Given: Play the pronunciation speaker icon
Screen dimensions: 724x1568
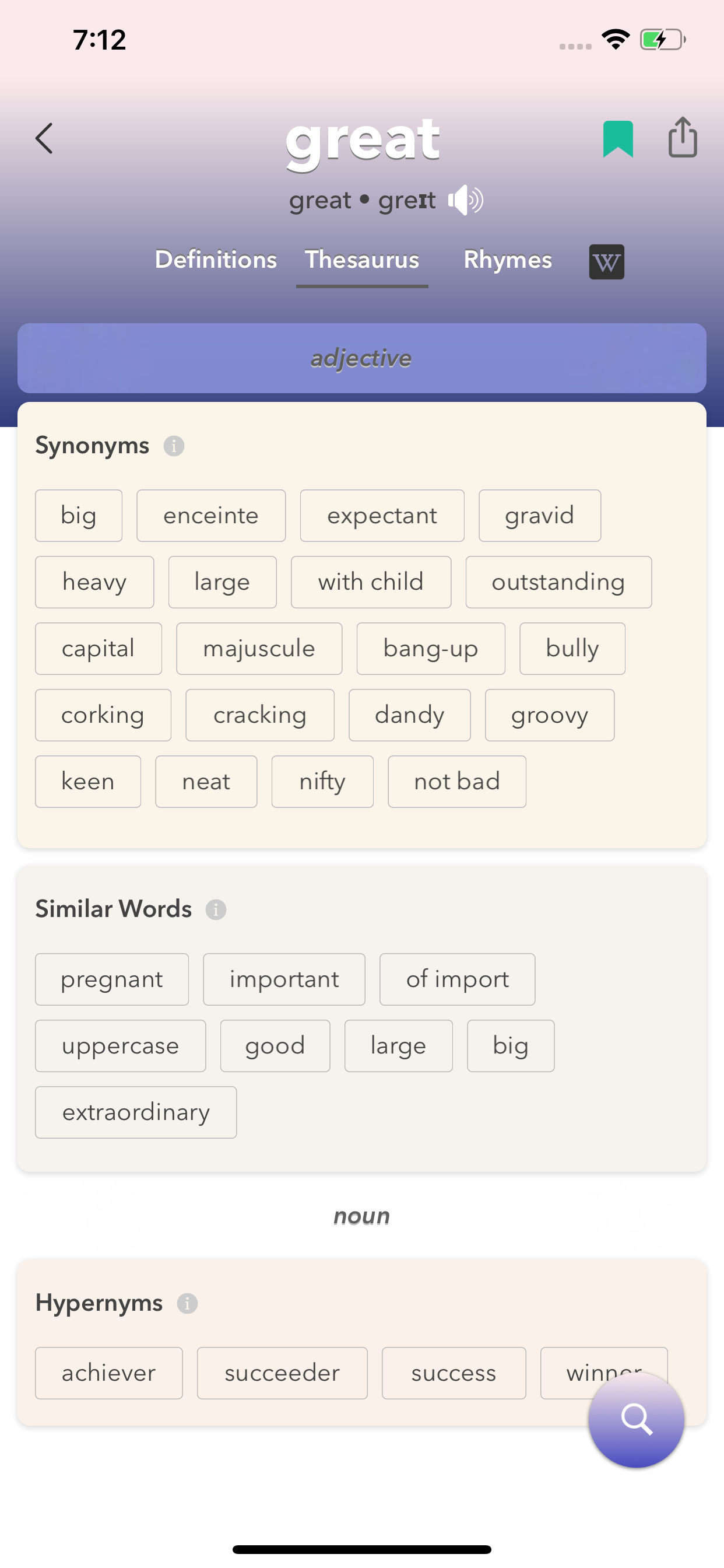Looking at the screenshot, I should (465, 200).
